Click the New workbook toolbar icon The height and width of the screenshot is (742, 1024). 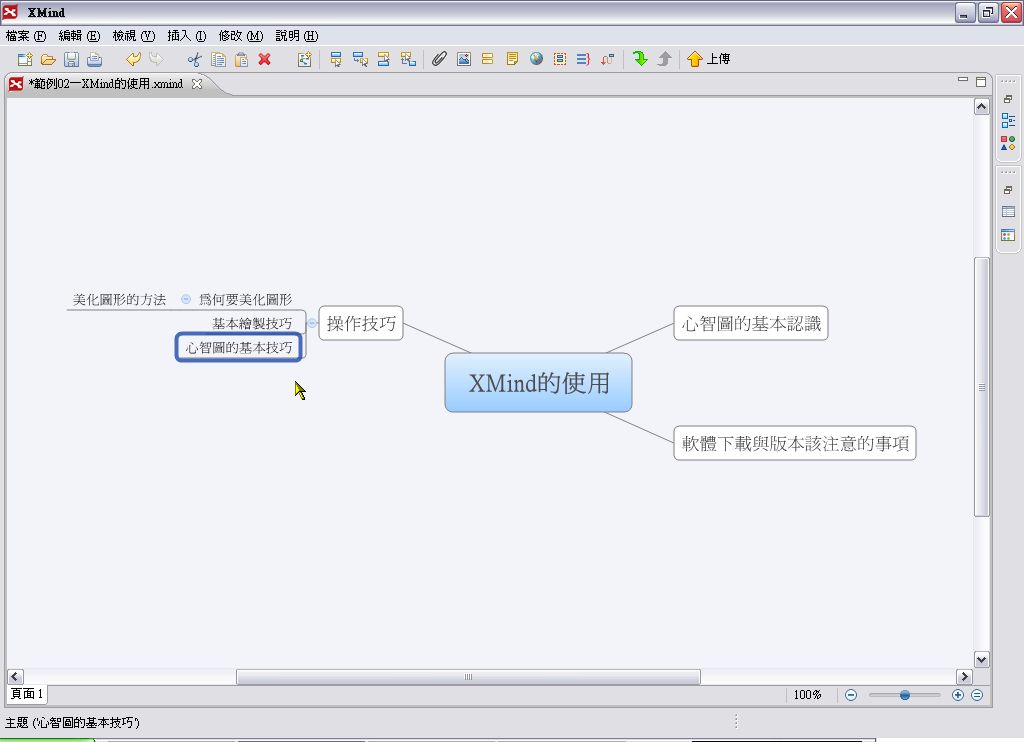coord(25,59)
